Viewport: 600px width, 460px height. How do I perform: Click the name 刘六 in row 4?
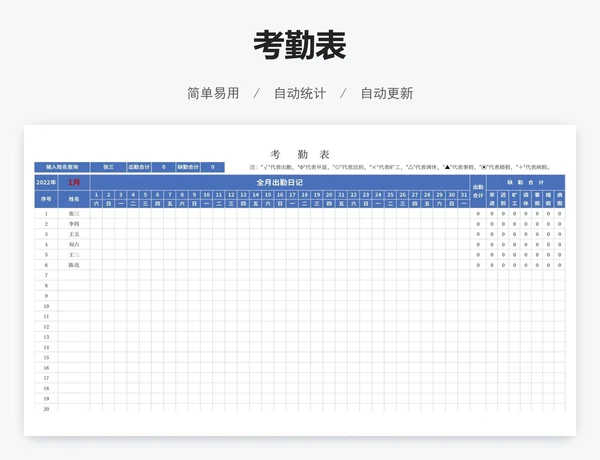coord(74,245)
